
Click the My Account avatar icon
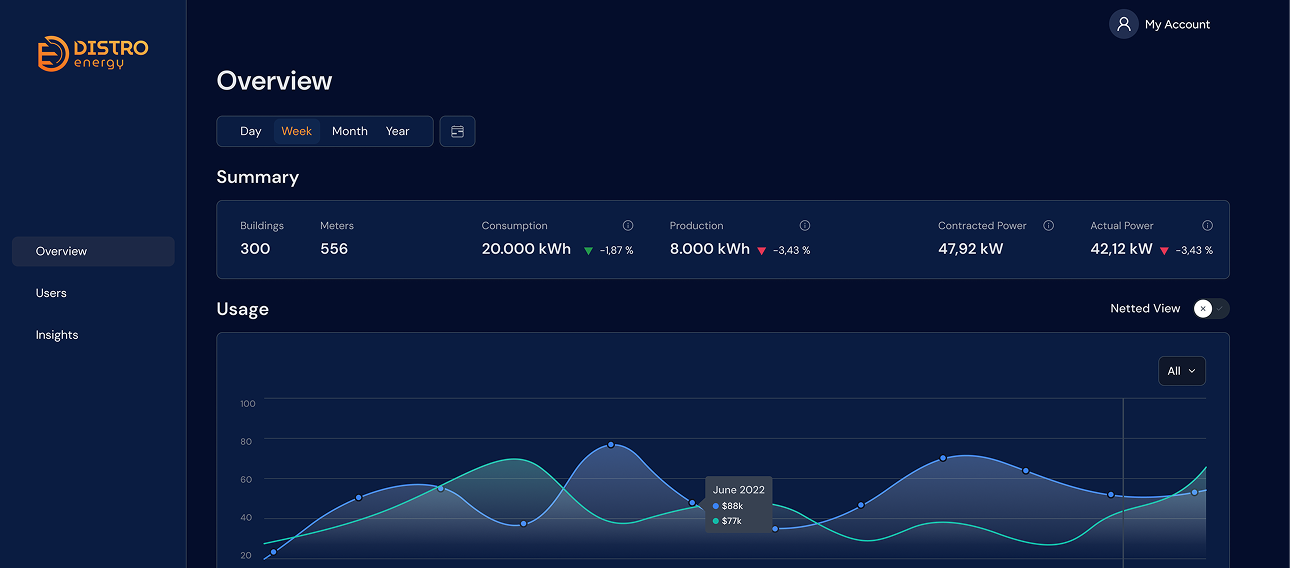pyautogui.click(x=1123, y=24)
